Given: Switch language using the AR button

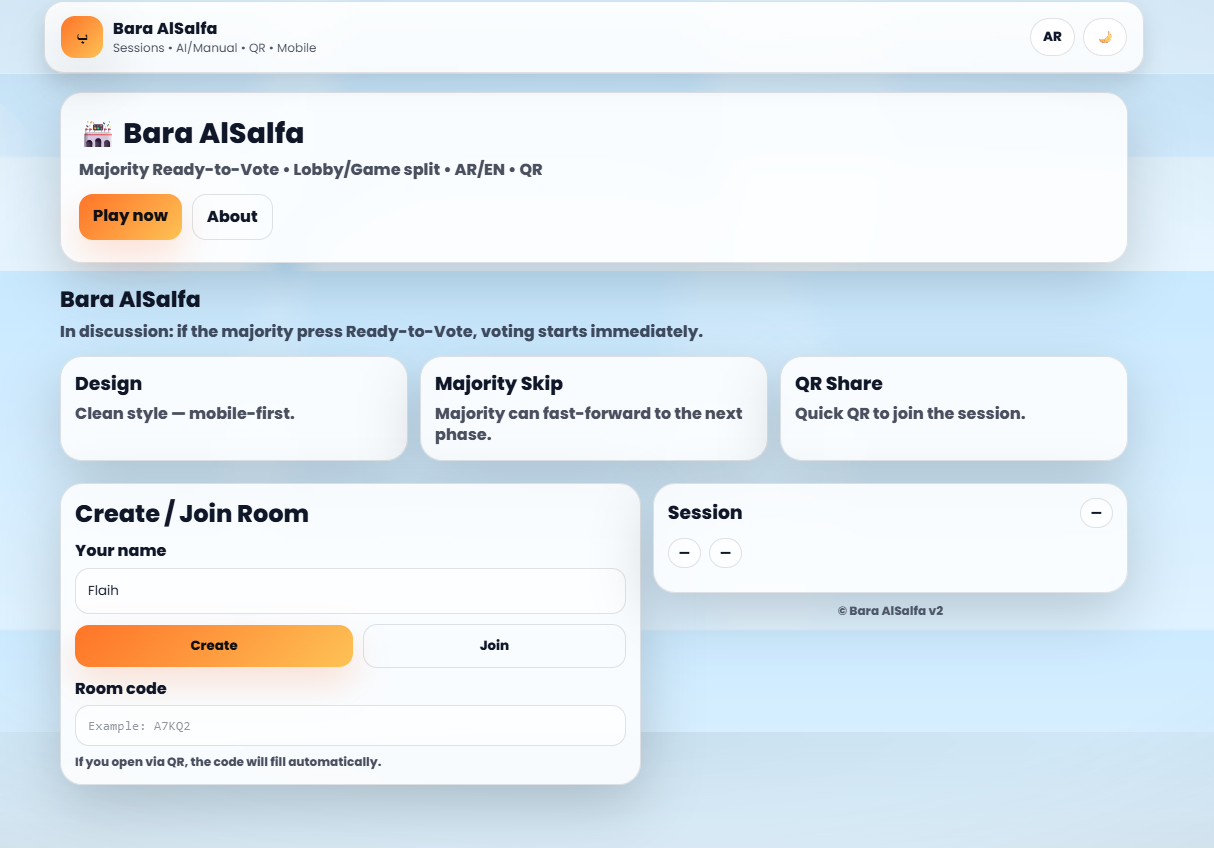Looking at the screenshot, I should point(1052,37).
